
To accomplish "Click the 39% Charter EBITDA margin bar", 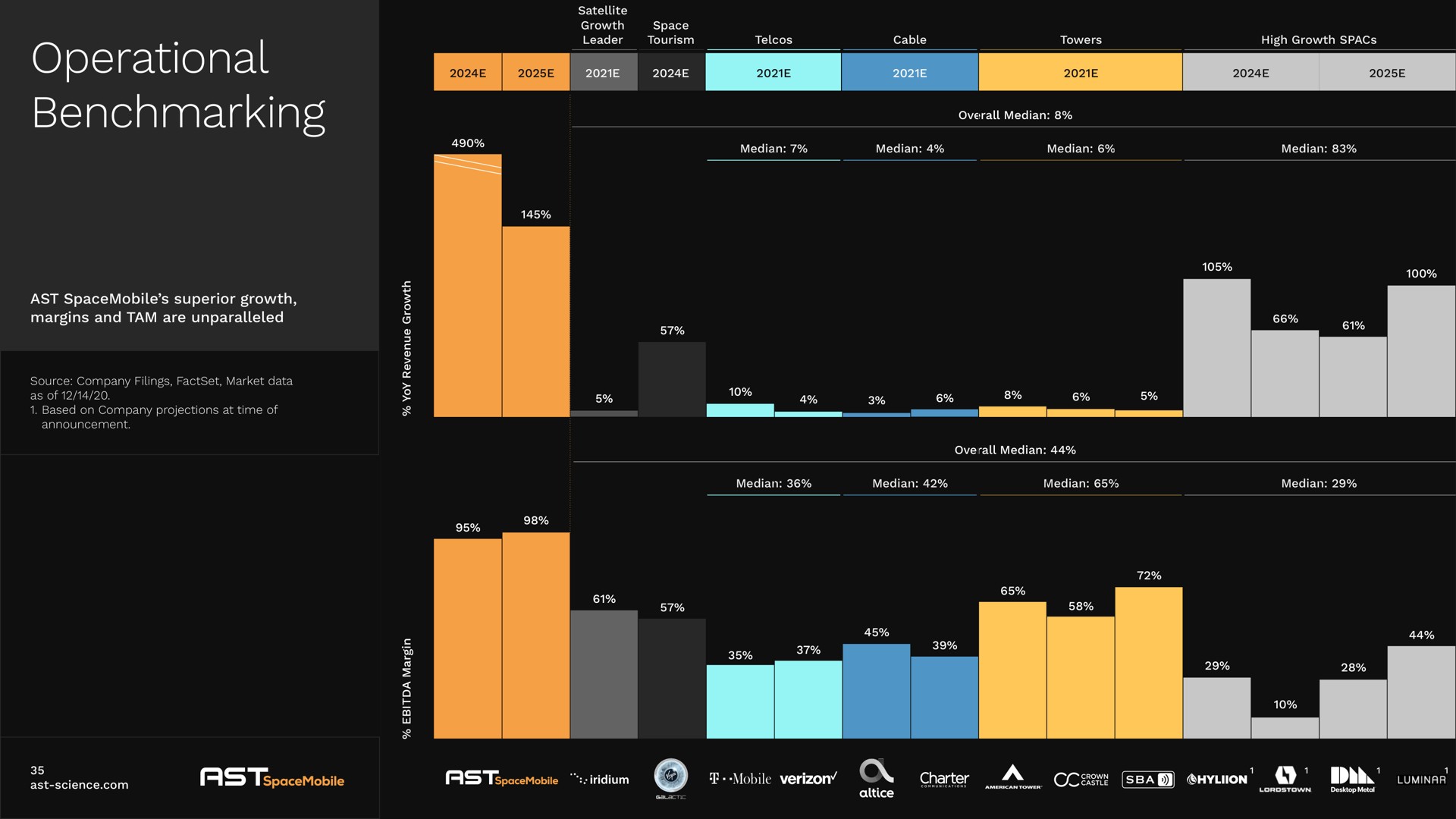I will [944, 698].
